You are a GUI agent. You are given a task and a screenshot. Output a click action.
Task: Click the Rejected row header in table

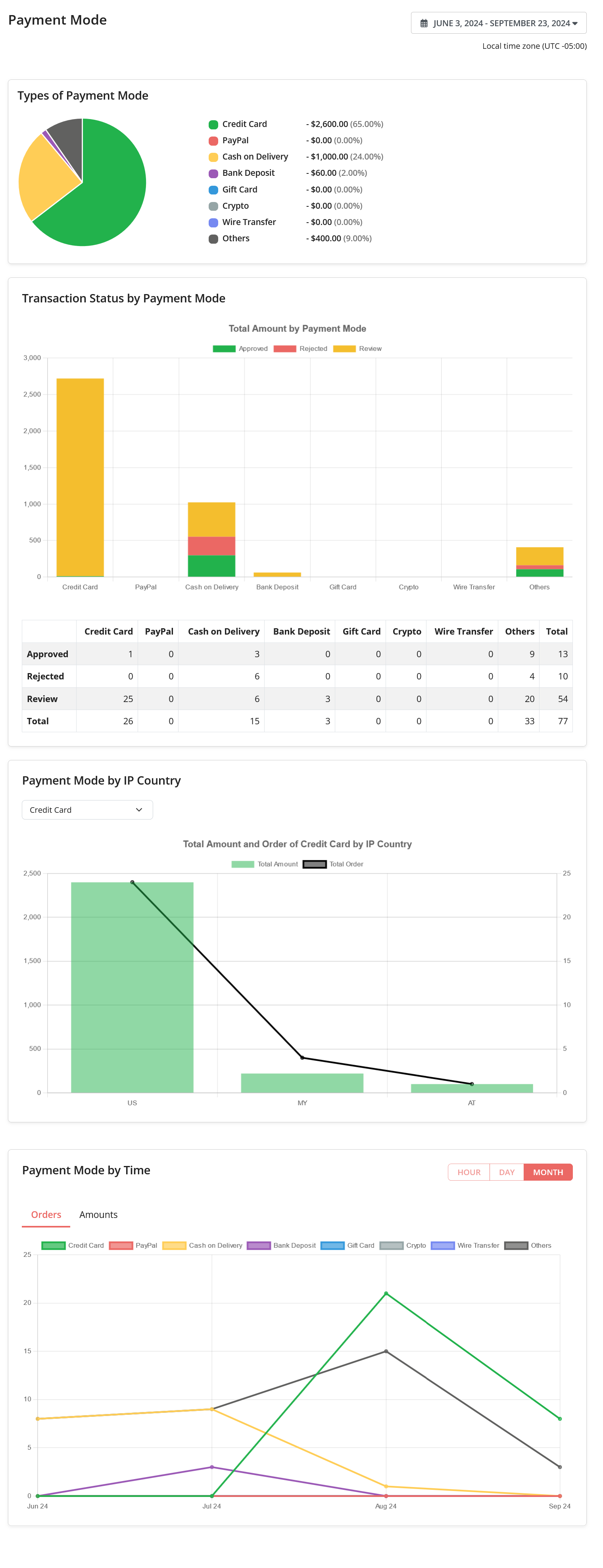click(x=45, y=676)
